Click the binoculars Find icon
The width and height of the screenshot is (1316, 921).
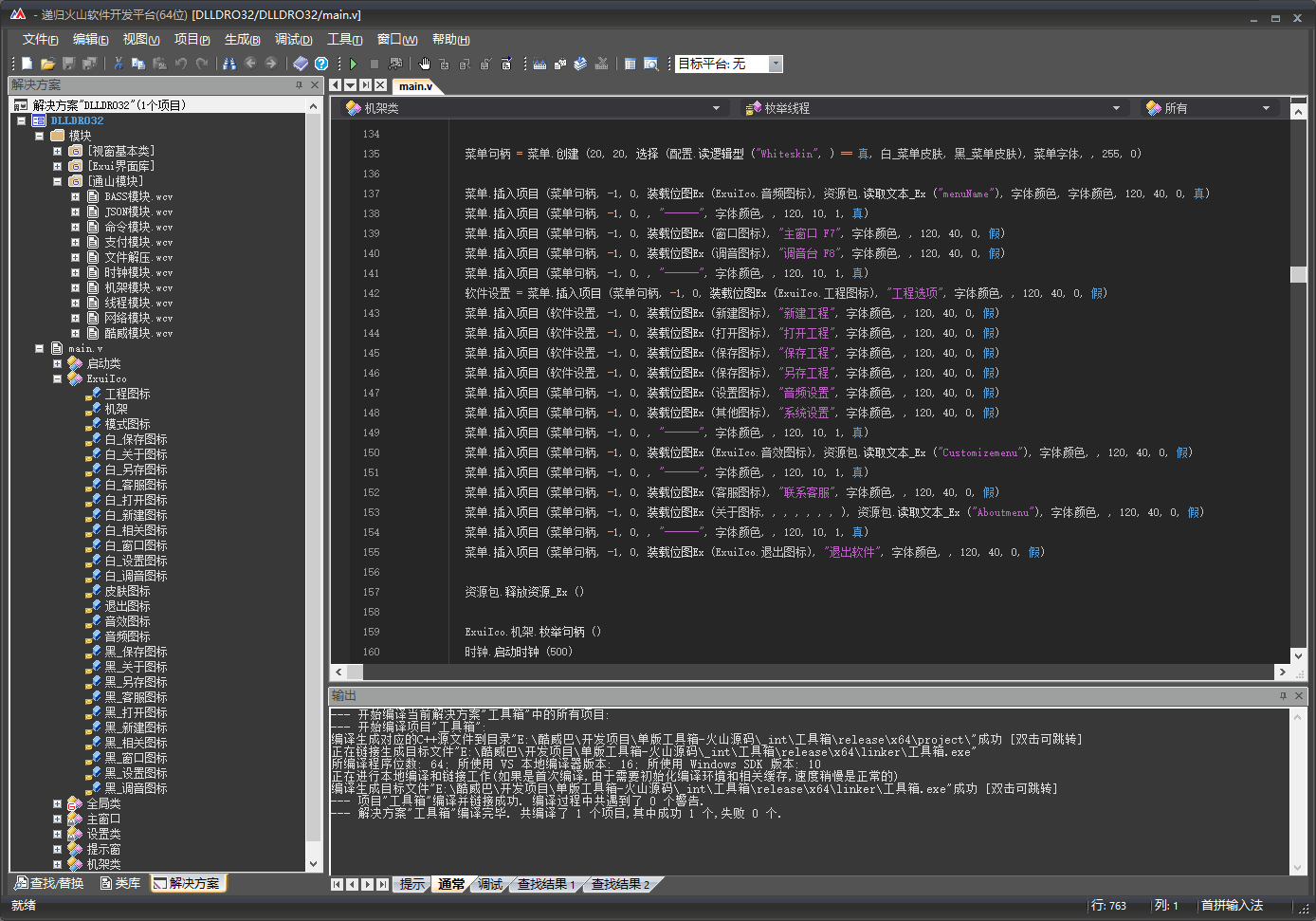click(229, 64)
